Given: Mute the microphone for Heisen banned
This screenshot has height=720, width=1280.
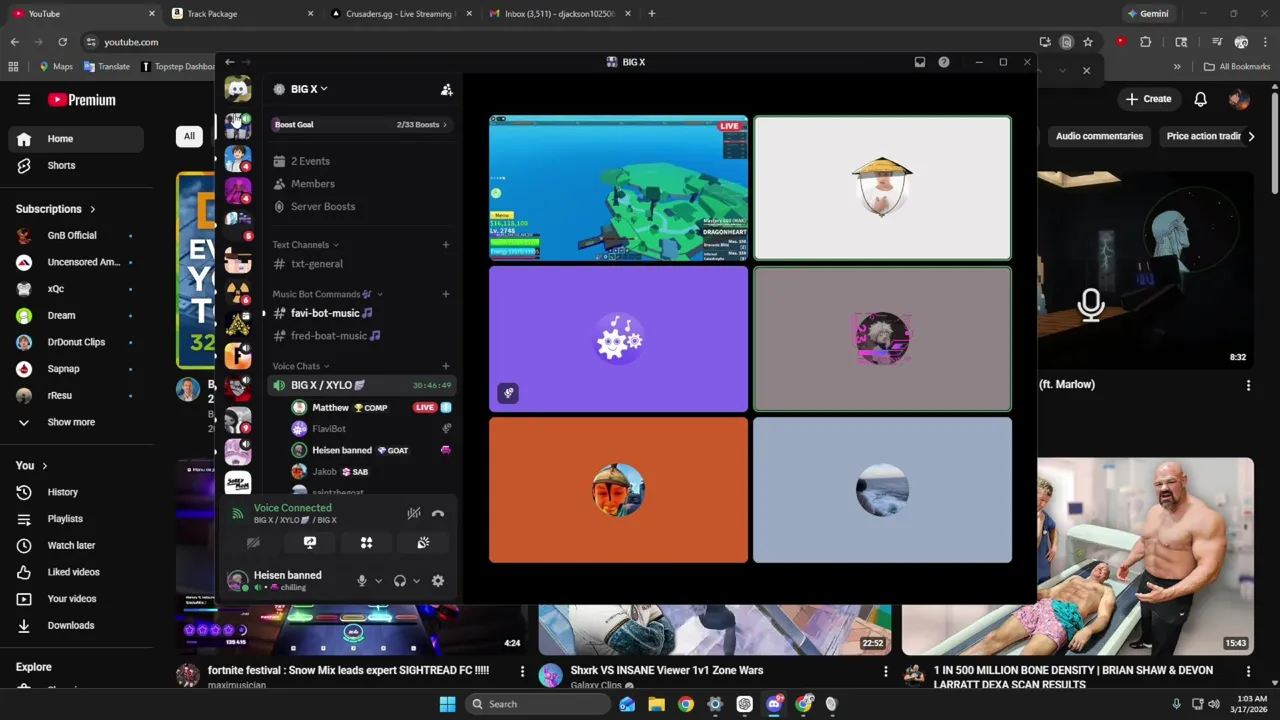Looking at the screenshot, I should tap(362, 581).
